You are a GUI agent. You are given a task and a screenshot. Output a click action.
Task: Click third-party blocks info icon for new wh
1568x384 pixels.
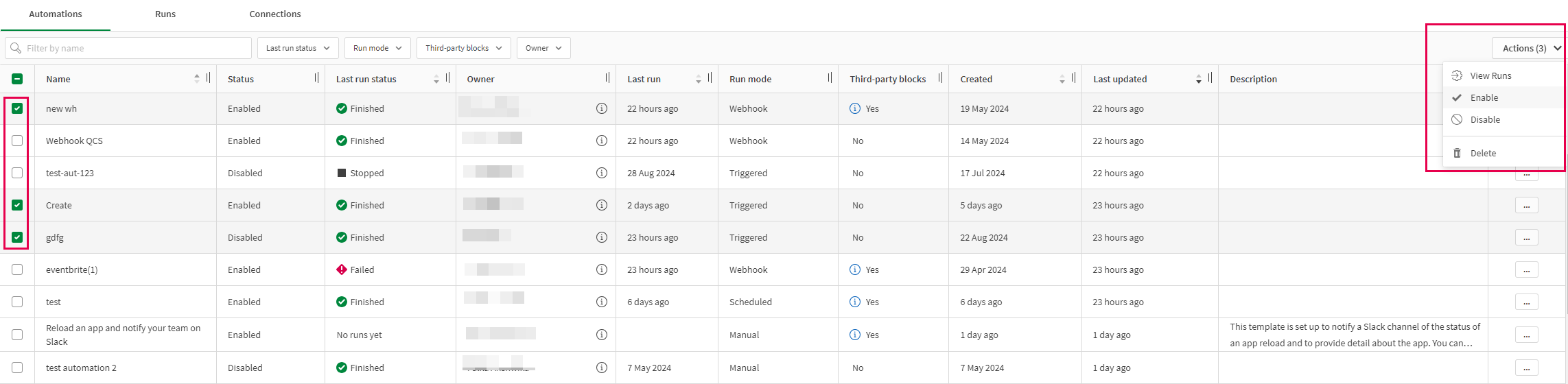854,108
